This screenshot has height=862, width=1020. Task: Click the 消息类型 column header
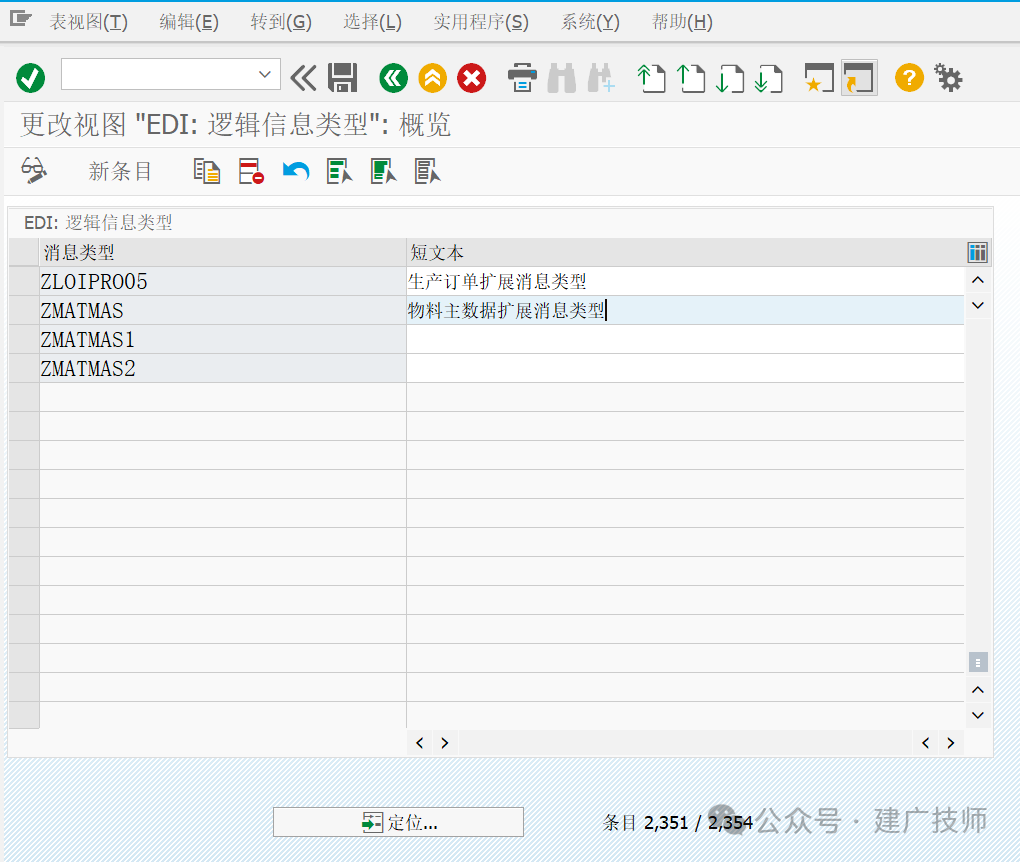tap(222, 252)
